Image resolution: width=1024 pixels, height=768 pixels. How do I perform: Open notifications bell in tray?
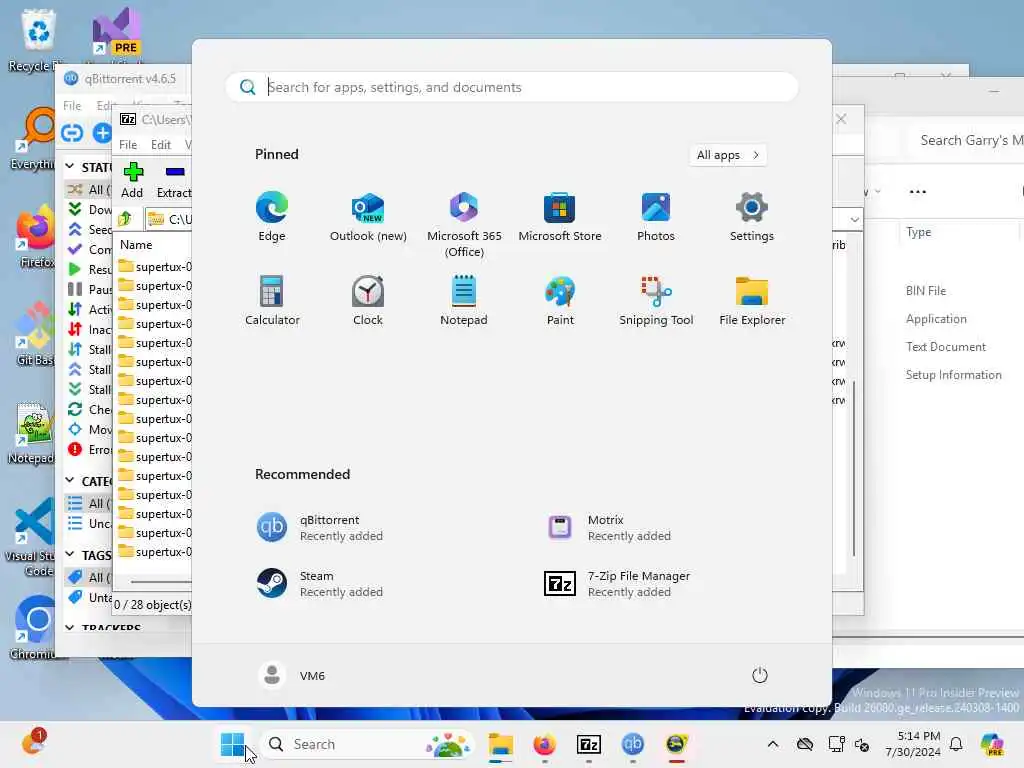click(956, 744)
